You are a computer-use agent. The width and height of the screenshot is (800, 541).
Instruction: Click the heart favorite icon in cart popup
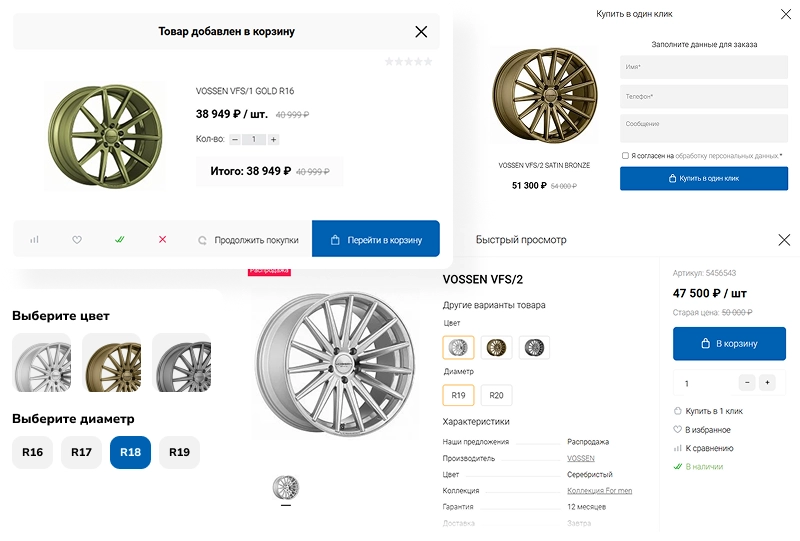coord(77,240)
